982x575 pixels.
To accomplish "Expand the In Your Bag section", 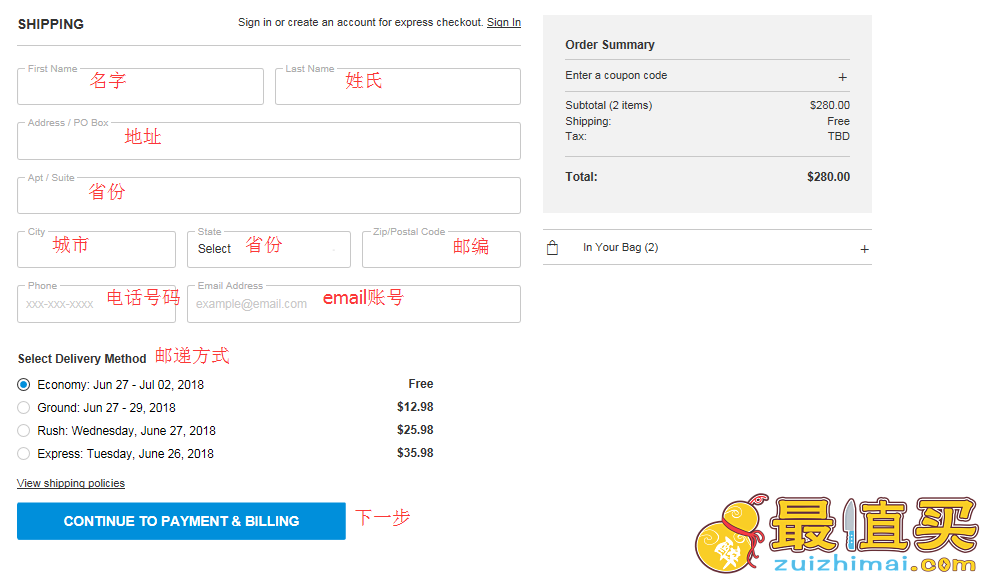I will click(x=707, y=247).
